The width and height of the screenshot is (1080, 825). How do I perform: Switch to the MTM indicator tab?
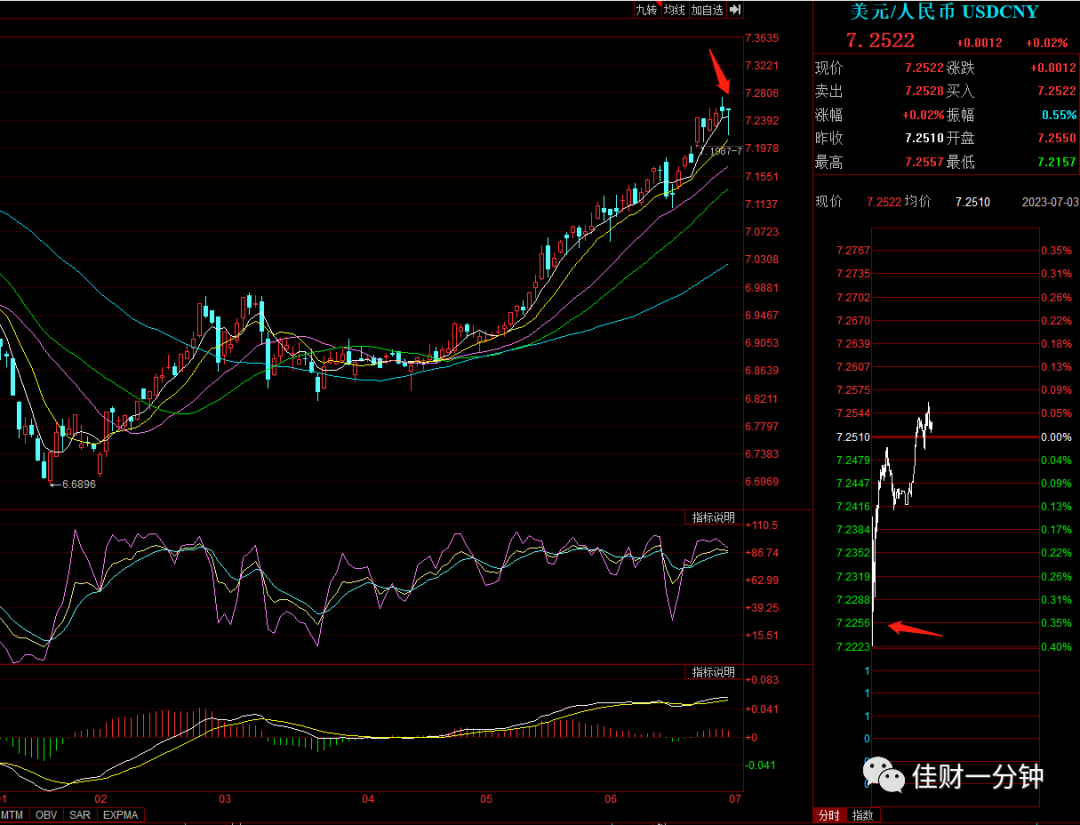click(x=12, y=815)
